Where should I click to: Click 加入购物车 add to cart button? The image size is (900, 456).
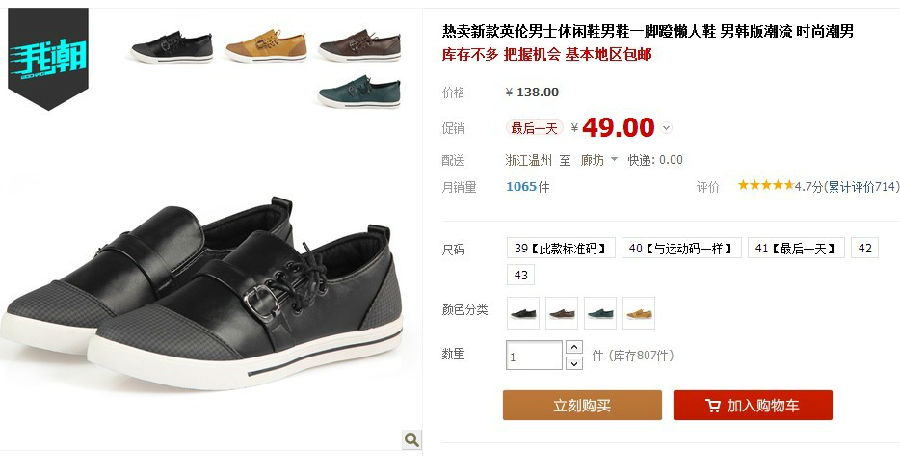(753, 405)
